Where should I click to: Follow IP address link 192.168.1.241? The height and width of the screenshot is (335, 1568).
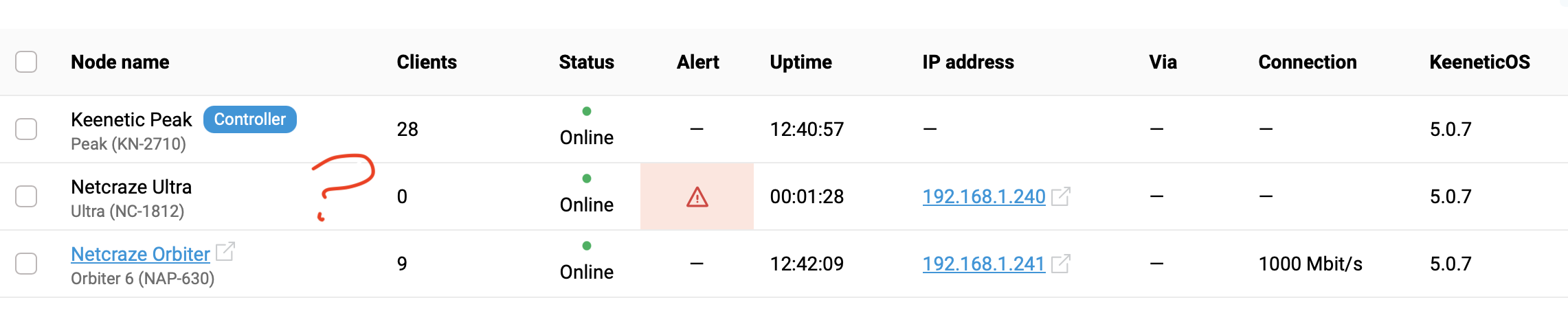[983, 264]
